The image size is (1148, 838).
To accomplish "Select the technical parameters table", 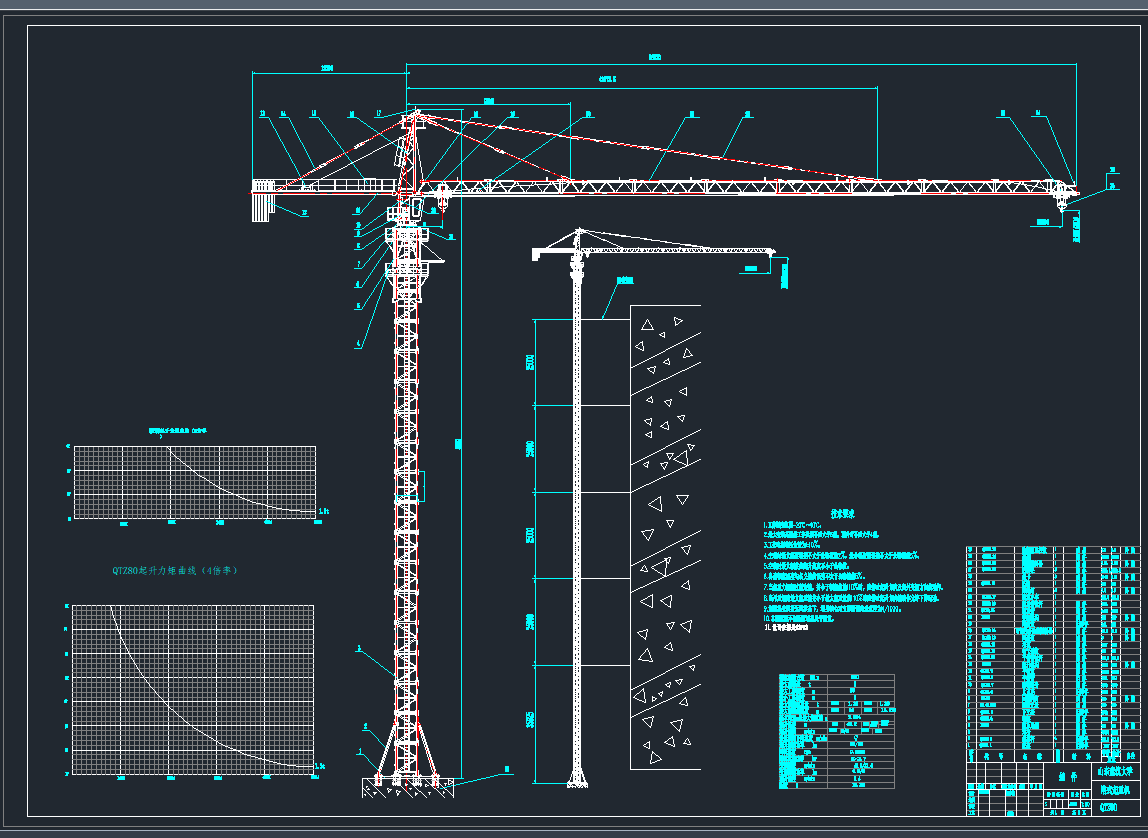I will click(836, 730).
